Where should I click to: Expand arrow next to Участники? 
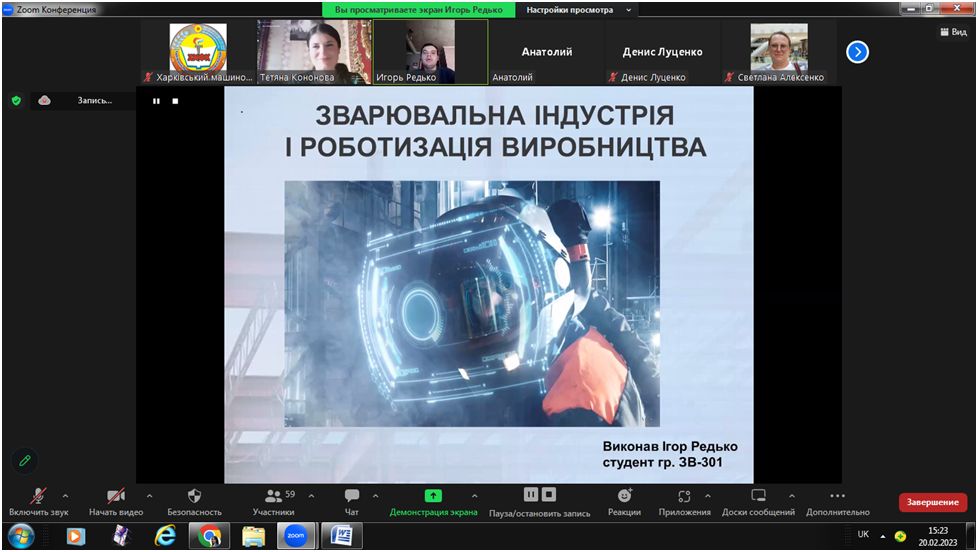(x=311, y=496)
